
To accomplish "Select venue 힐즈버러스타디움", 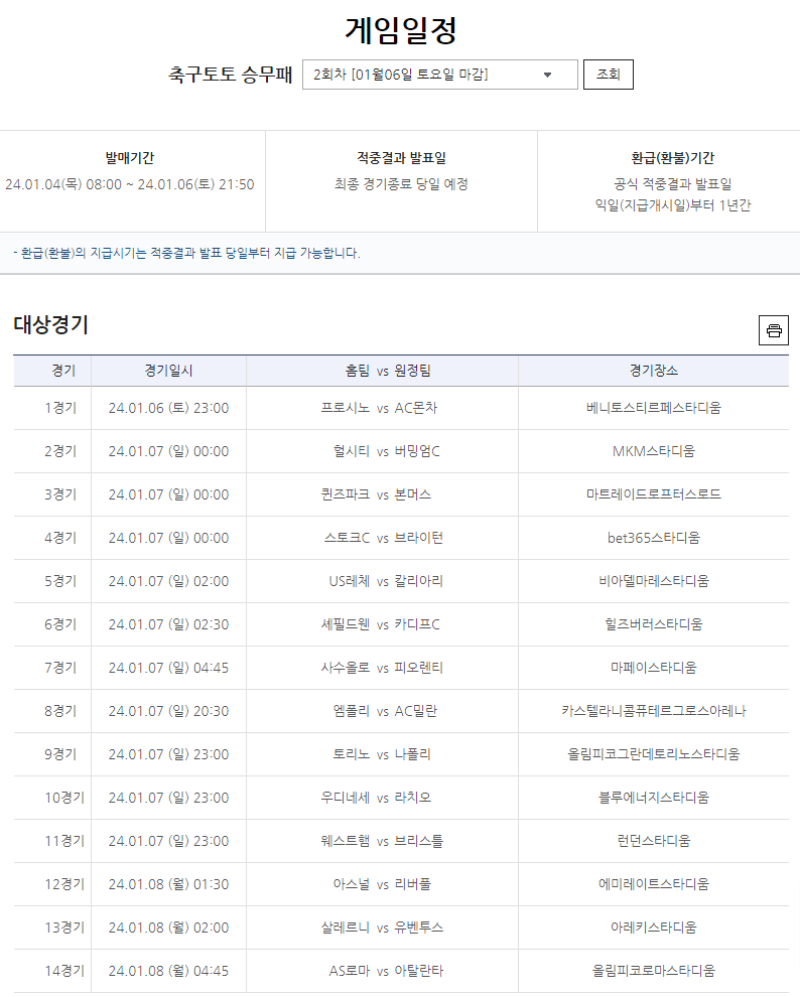I will (654, 624).
